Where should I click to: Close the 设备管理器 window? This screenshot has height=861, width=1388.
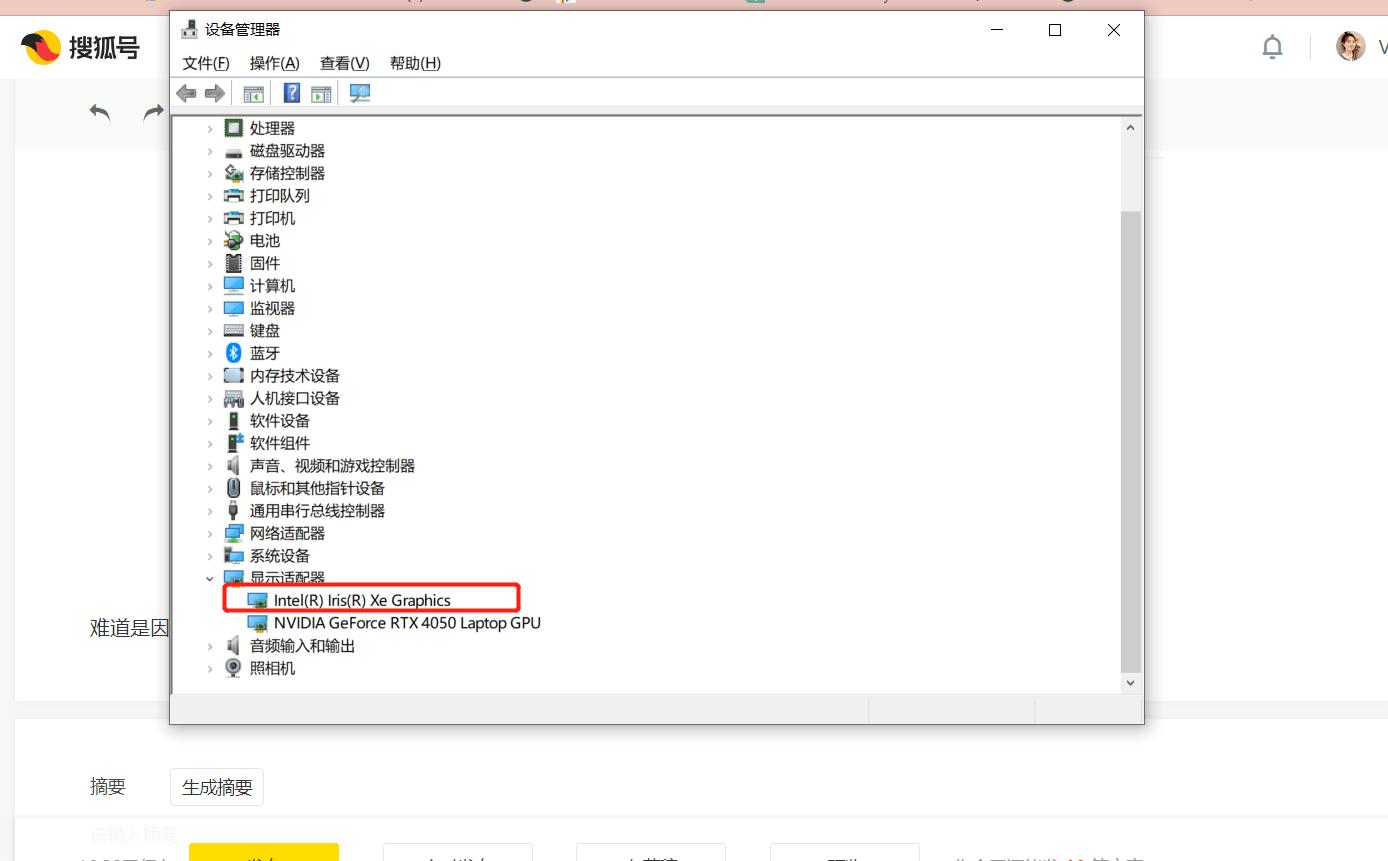tap(1114, 30)
